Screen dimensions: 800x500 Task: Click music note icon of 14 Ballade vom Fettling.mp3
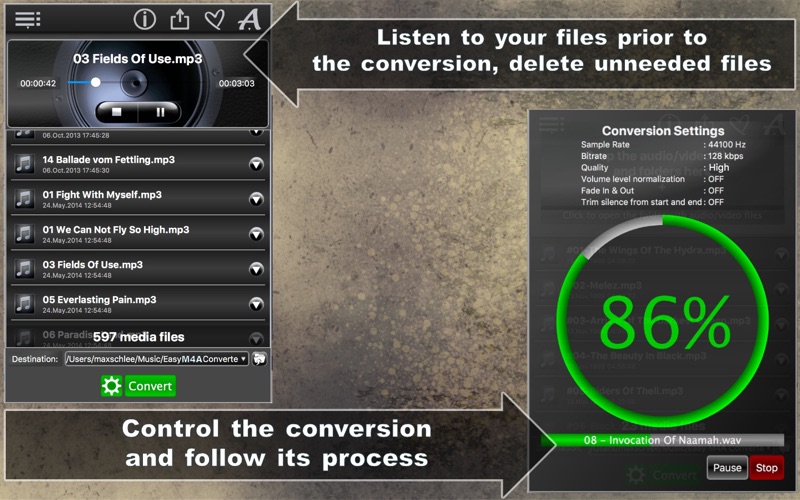click(24, 164)
